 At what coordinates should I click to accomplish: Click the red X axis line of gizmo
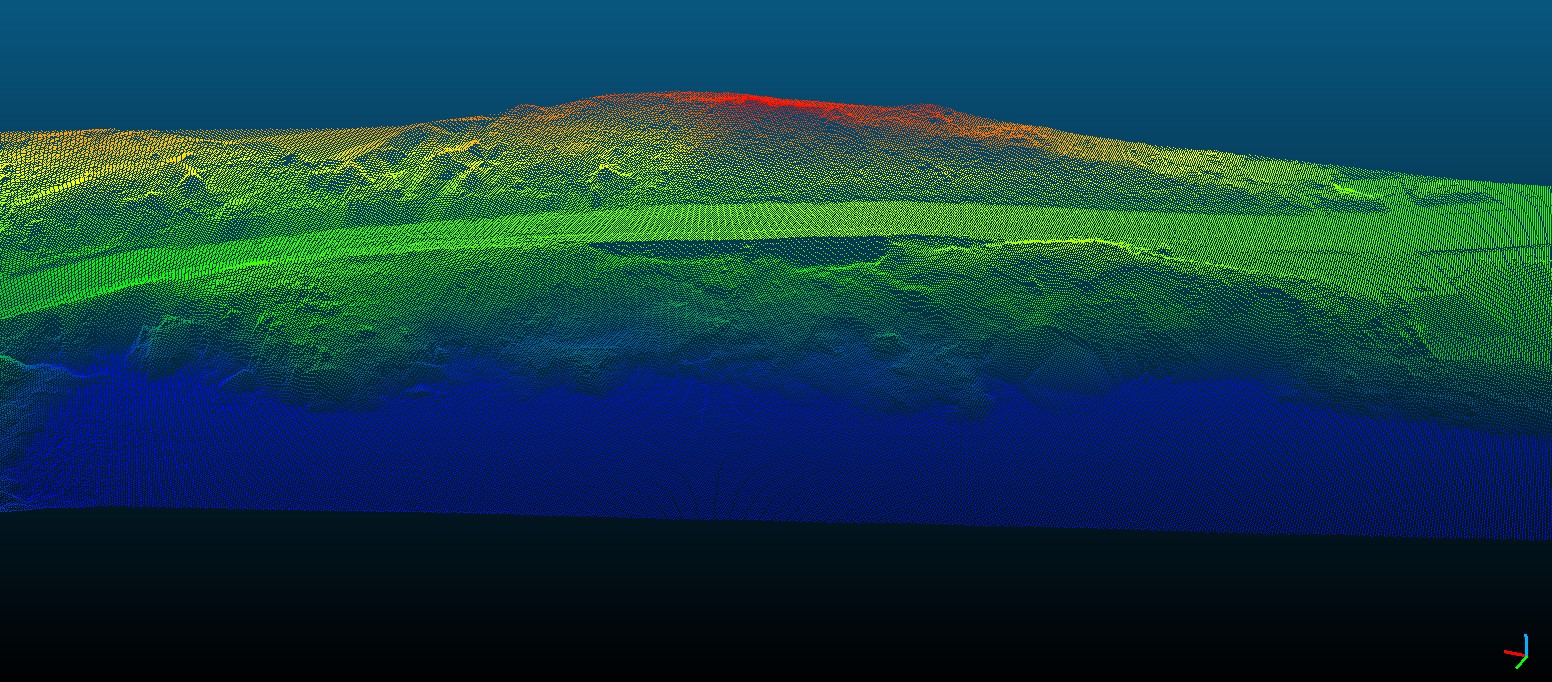point(1511,653)
